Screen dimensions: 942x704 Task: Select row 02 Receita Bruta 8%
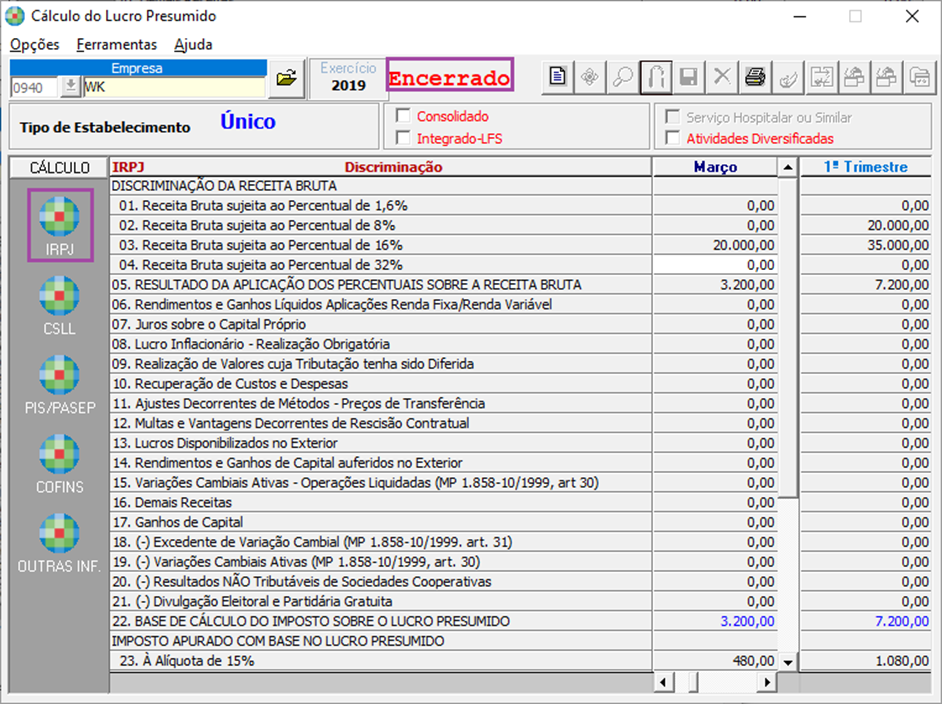tap(381, 225)
